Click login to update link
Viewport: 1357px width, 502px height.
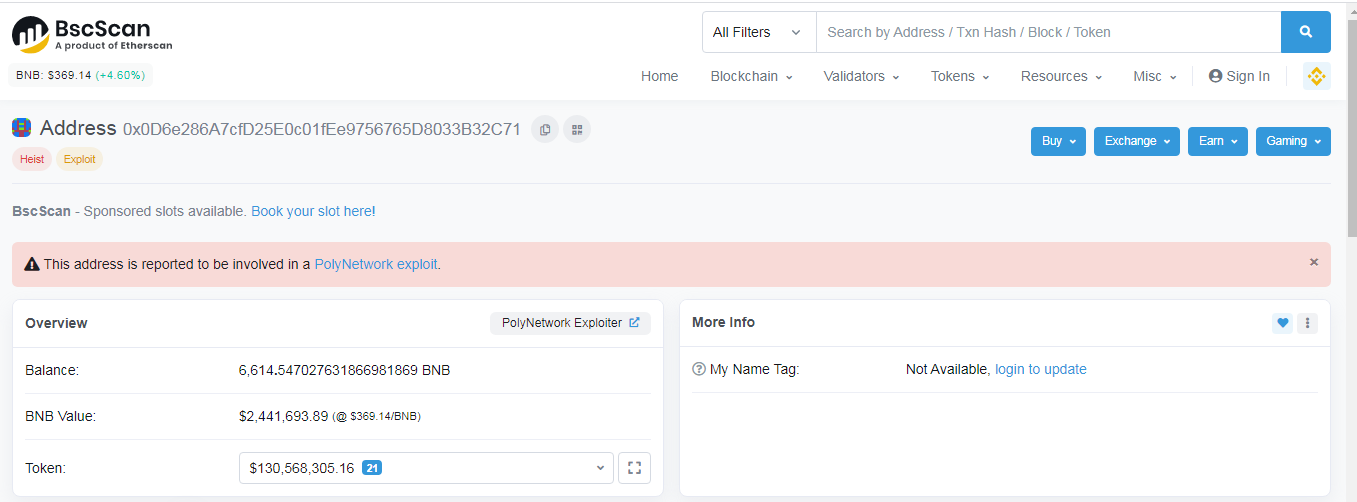1040,369
